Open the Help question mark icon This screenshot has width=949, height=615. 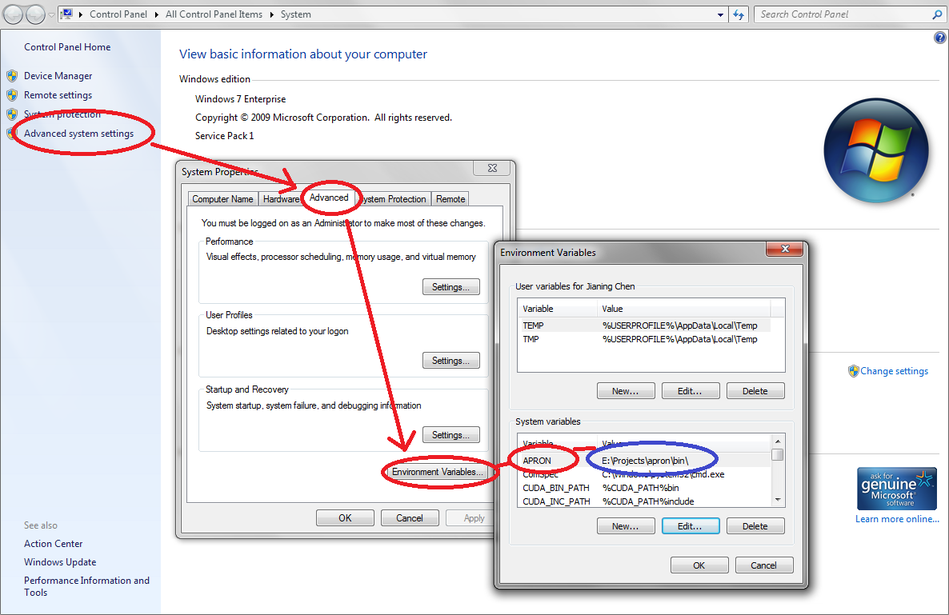(939, 38)
